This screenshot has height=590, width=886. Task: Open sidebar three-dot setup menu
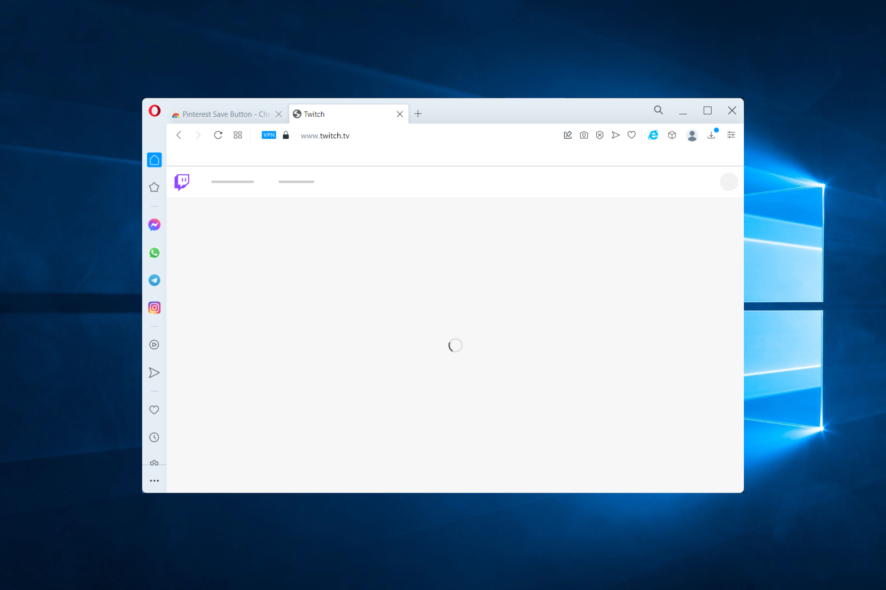click(154, 481)
